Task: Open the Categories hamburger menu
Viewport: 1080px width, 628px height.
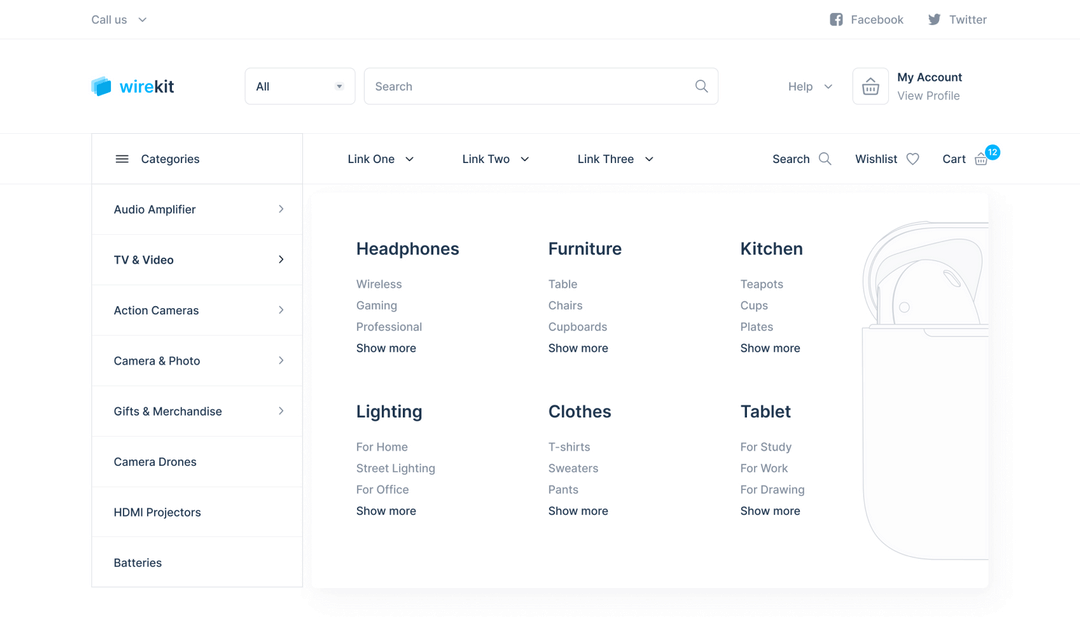Action: coord(122,158)
